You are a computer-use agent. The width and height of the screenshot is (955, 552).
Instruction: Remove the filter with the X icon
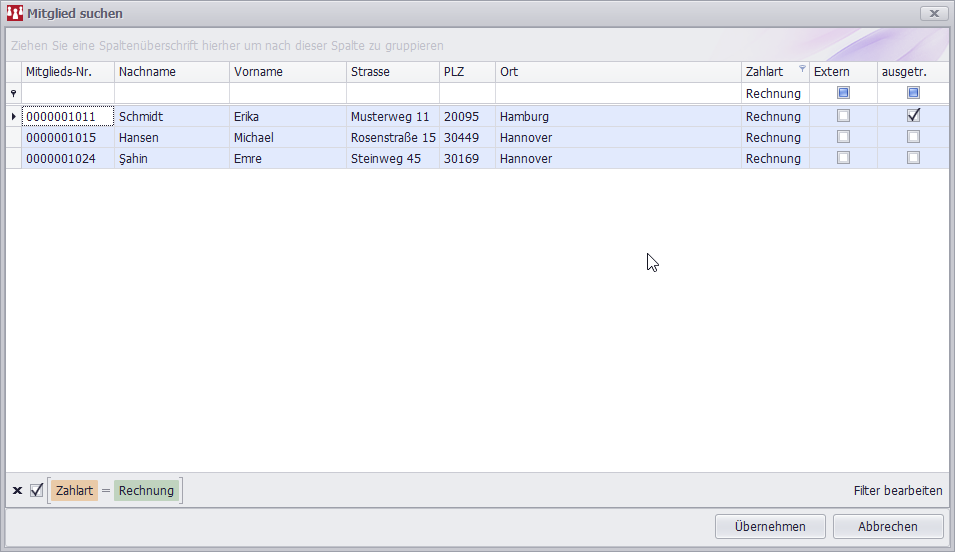17,490
